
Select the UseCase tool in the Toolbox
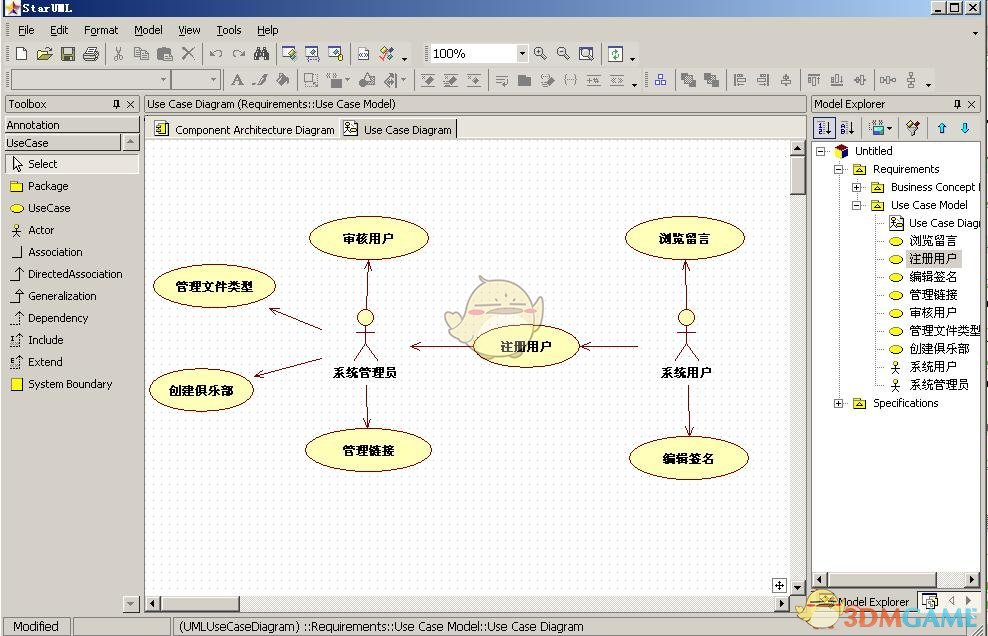46,208
